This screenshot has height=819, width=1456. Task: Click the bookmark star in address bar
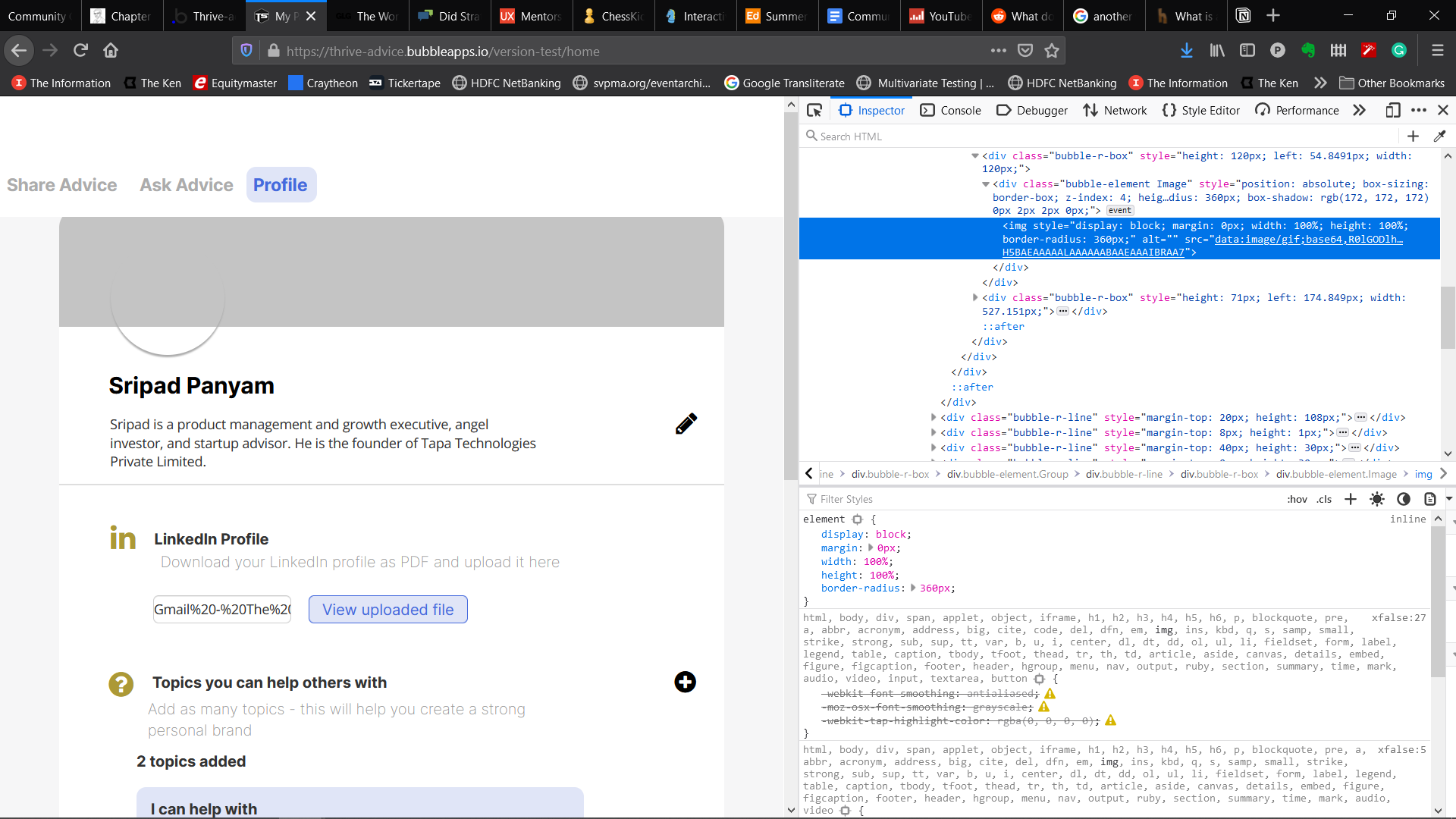1052,51
